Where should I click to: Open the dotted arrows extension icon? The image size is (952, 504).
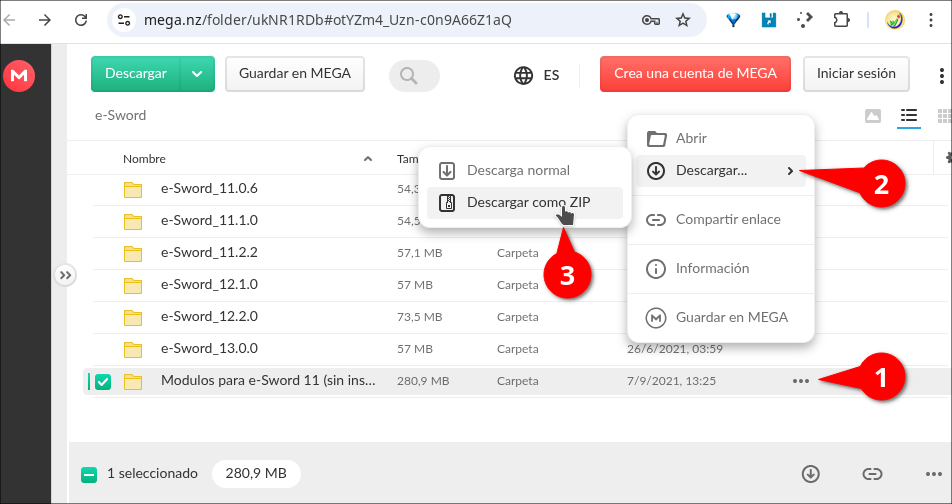(804, 21)
